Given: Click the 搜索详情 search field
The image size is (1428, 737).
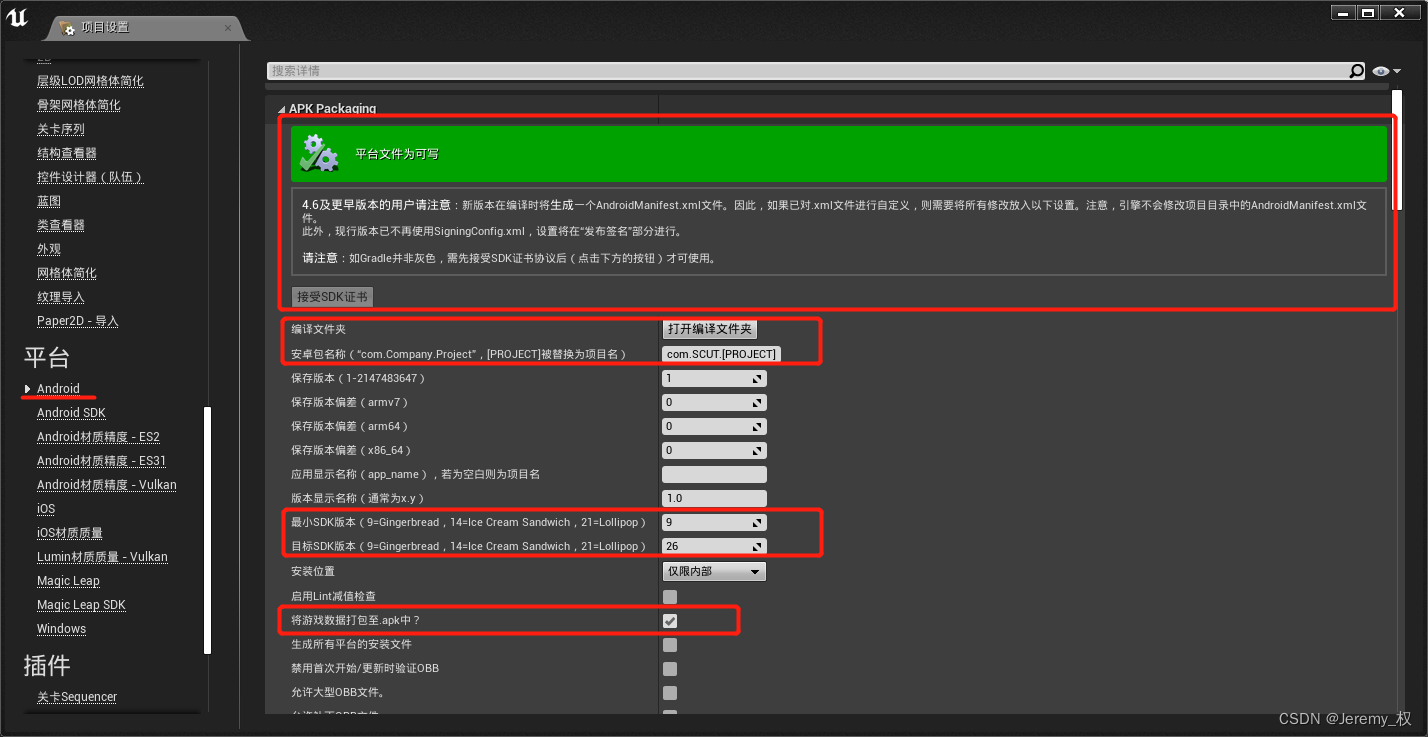Looking at the screenshot, I should [x=808, y=71].
